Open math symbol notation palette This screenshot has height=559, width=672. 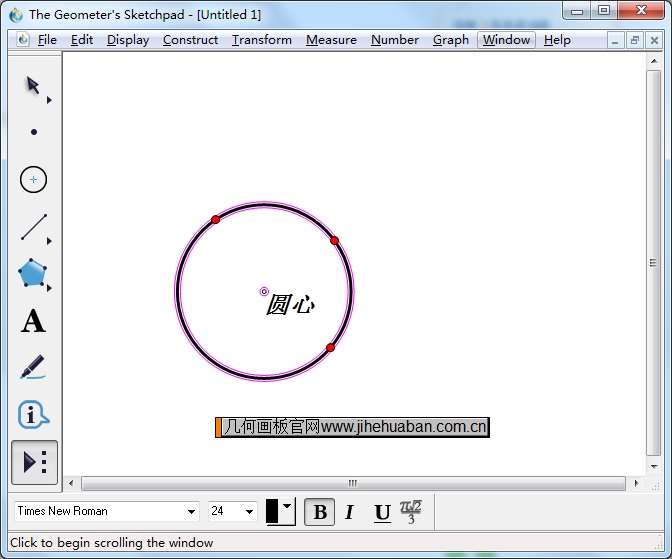(x=411, y=511)
